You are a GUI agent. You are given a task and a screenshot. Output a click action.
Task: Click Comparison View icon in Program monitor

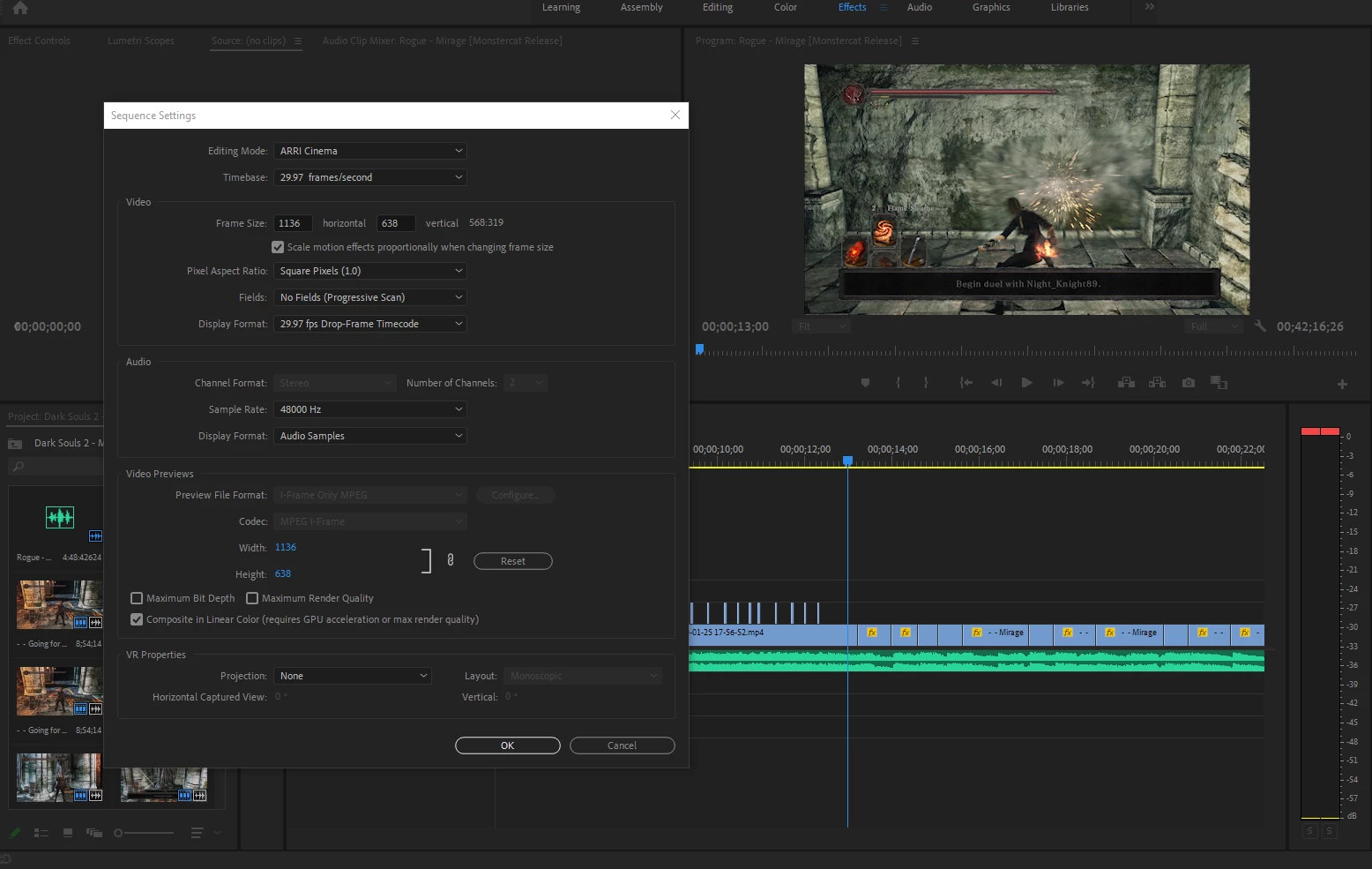pos(1219,383)
